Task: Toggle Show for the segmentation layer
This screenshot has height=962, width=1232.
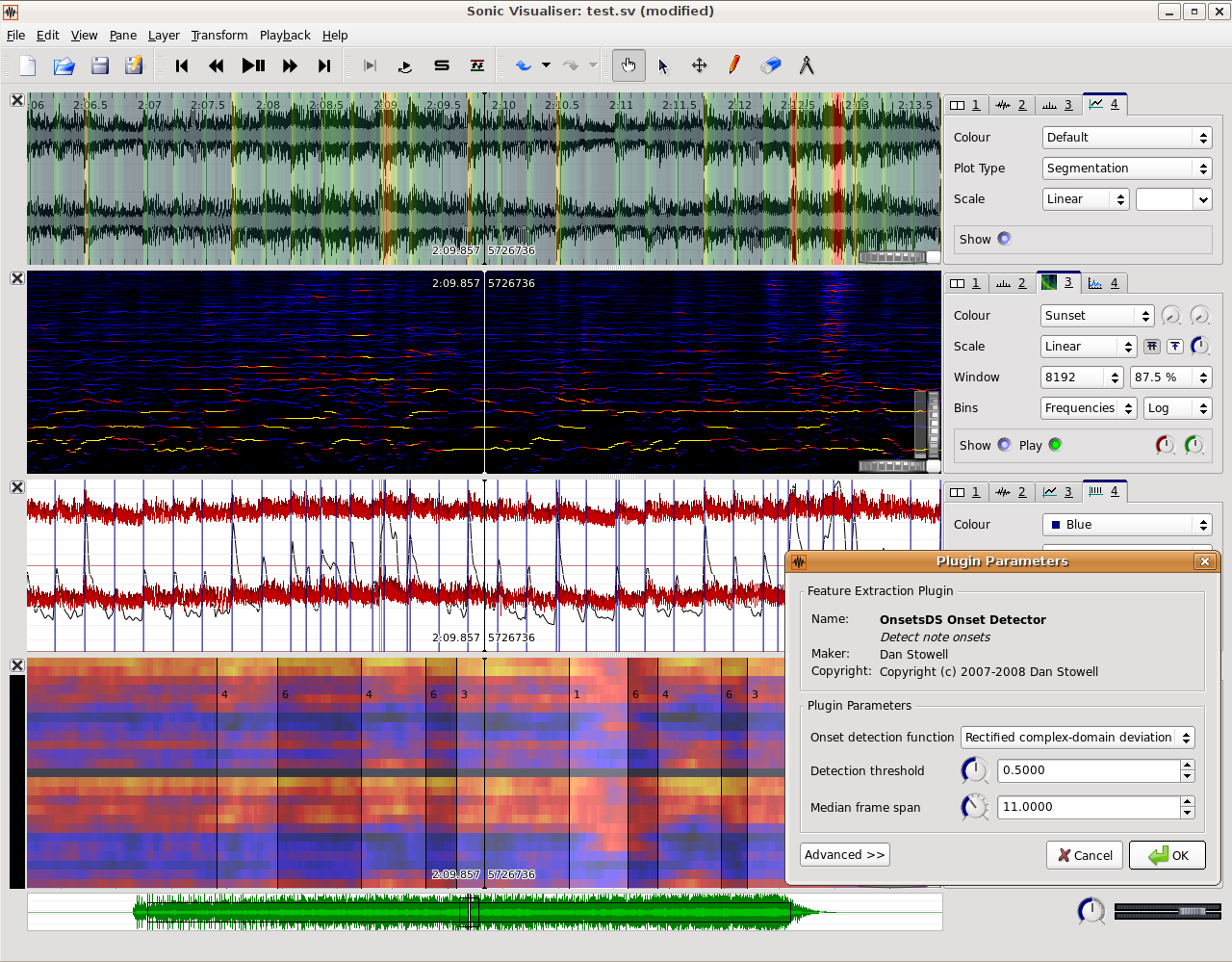Action: 1004,239
